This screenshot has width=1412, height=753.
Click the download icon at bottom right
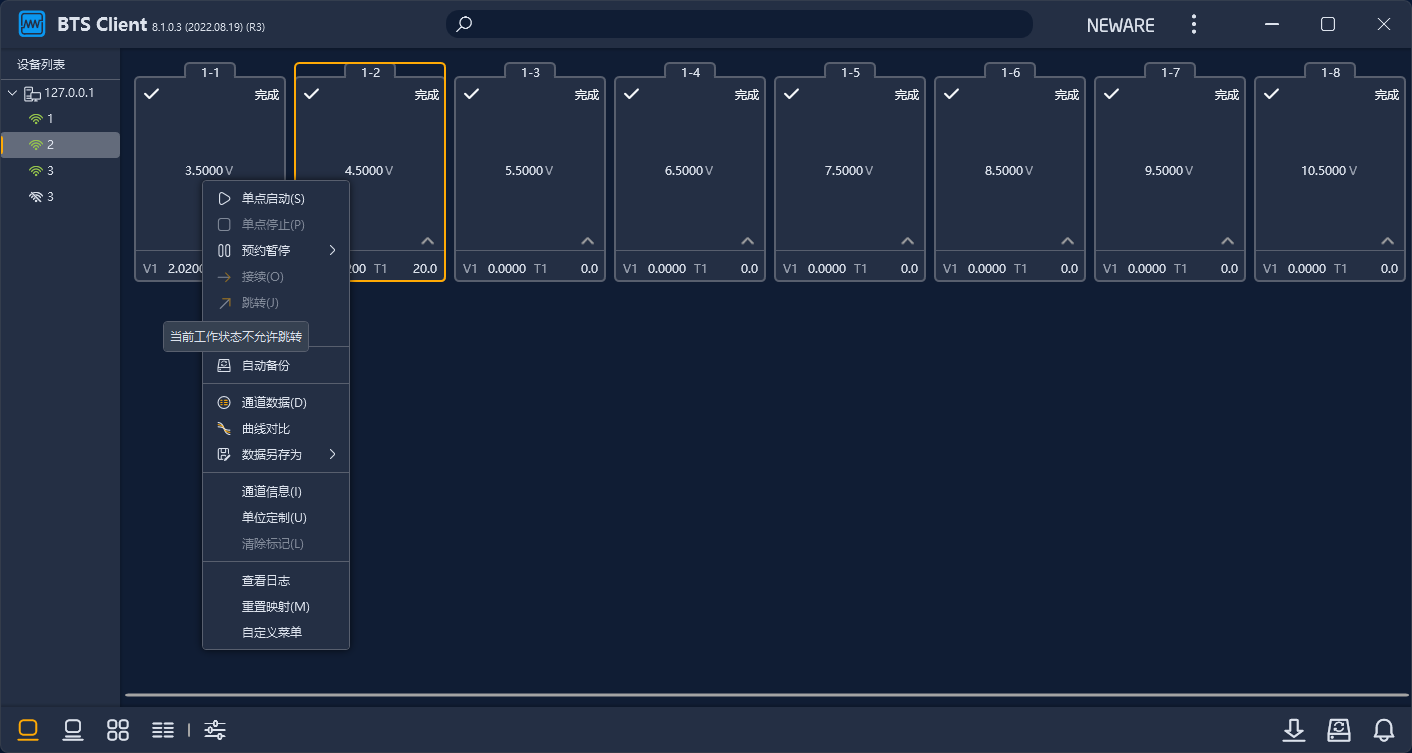[x=1294, y=730]
